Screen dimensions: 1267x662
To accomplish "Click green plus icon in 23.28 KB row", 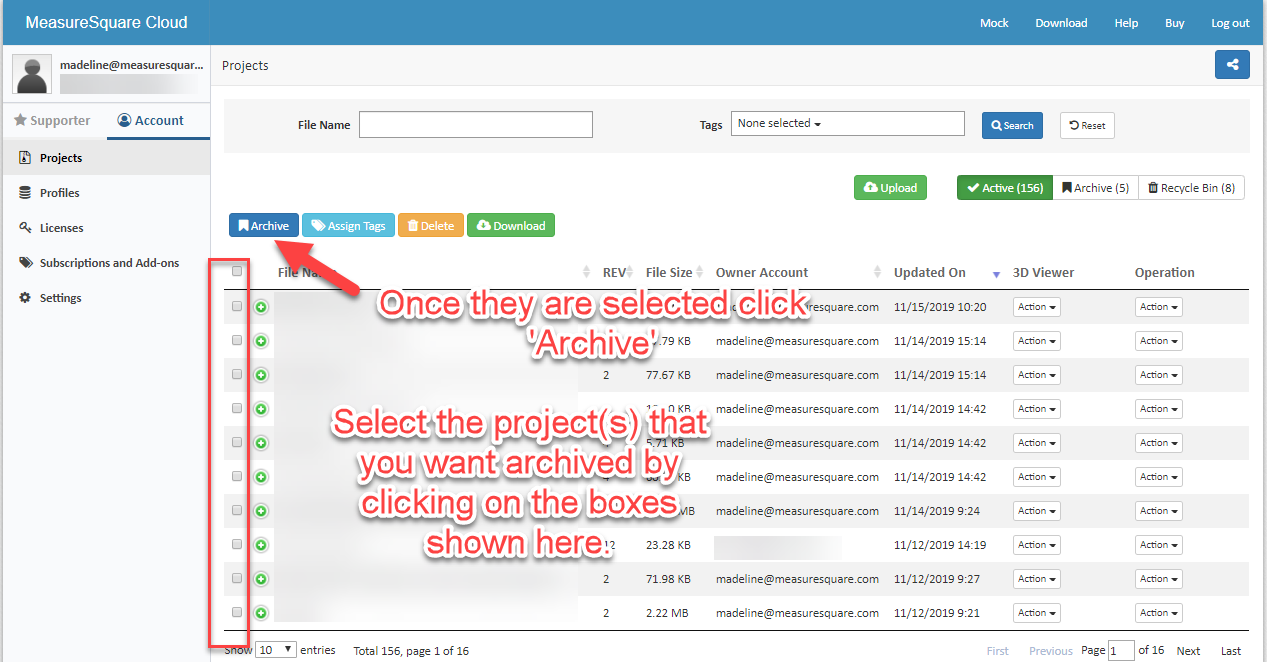I will pyautogui.click(x=261, y=545).
